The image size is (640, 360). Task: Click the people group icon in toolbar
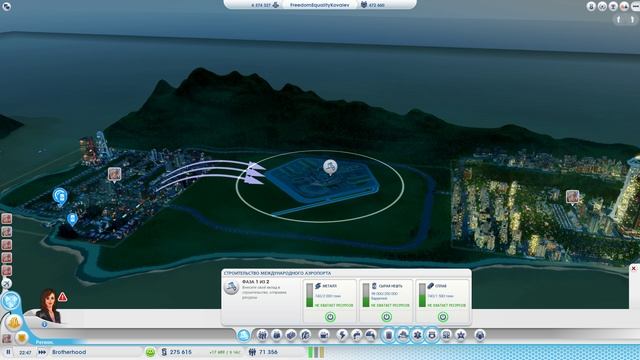262,335
